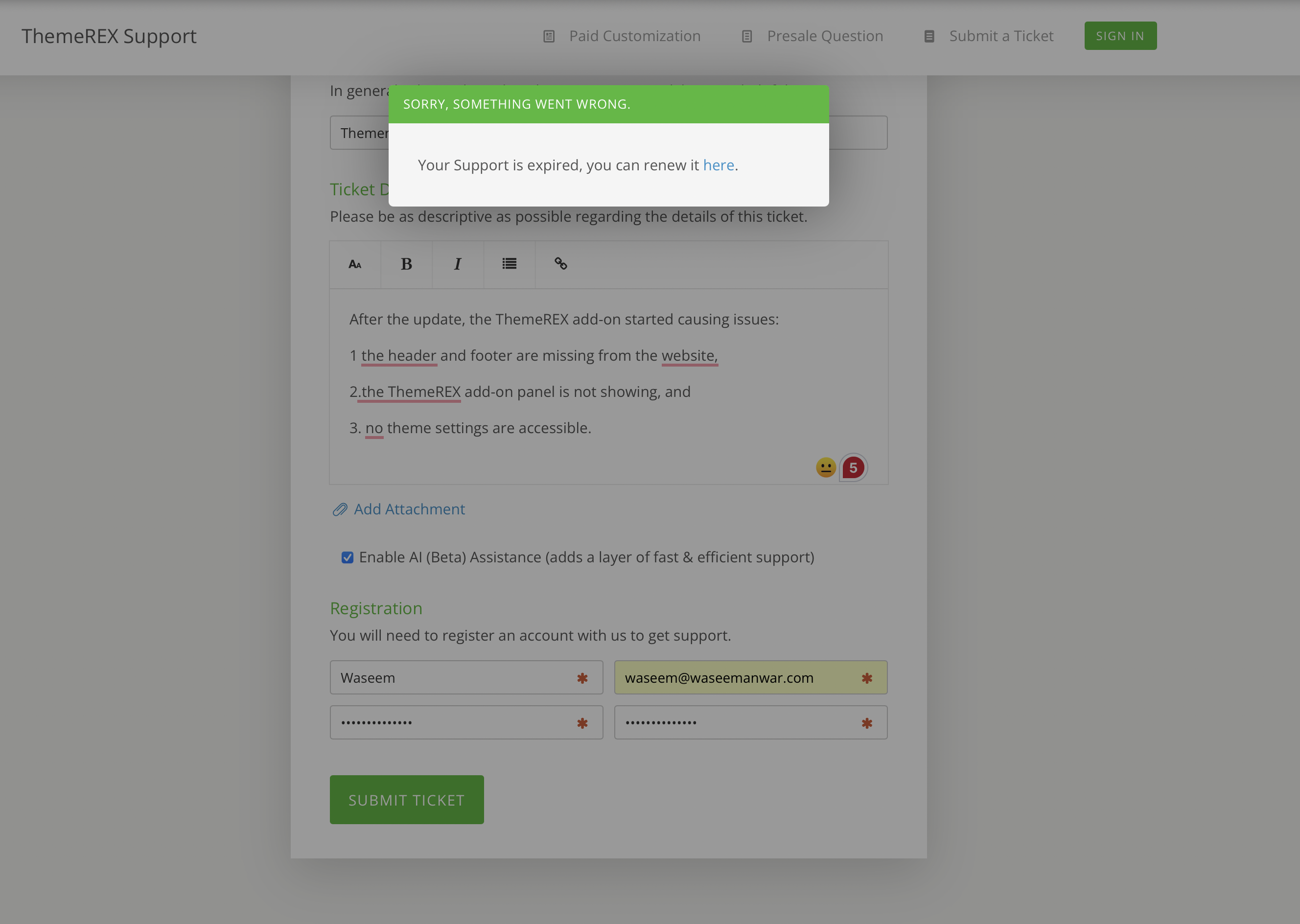Click the required asterisk in the email field
This screenshot has width=1300, height=924.
pos(867,678)
